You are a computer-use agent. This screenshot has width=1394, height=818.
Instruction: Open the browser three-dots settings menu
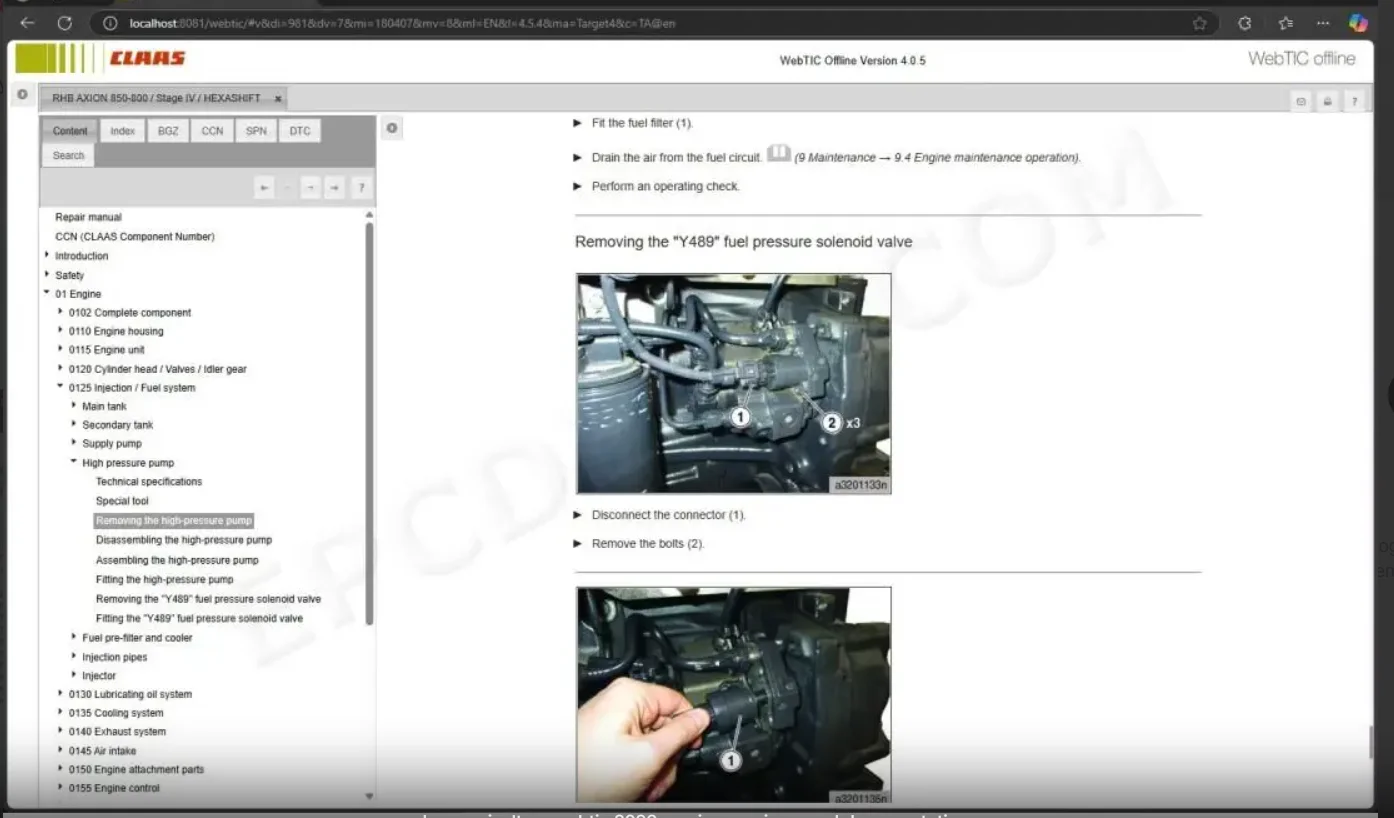tap(1323, 23)
